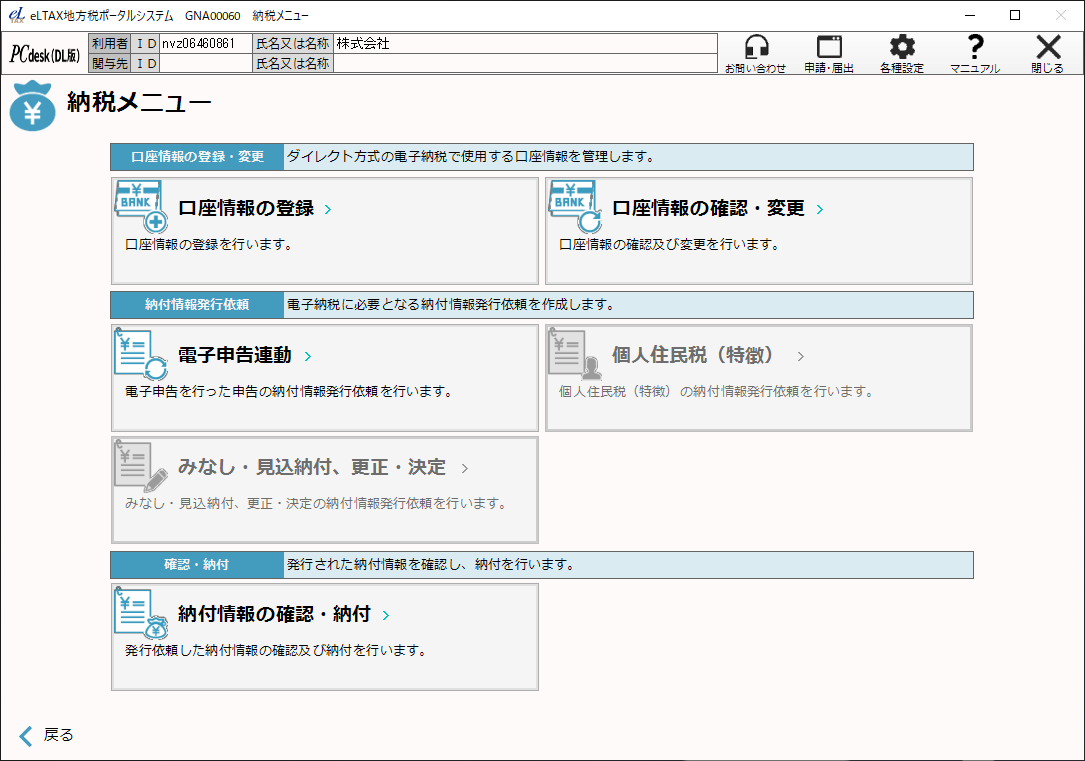This screenshot has width=1085, height=761.
Task: Open 口座情報の登録 title link
Action: point(246,208)
